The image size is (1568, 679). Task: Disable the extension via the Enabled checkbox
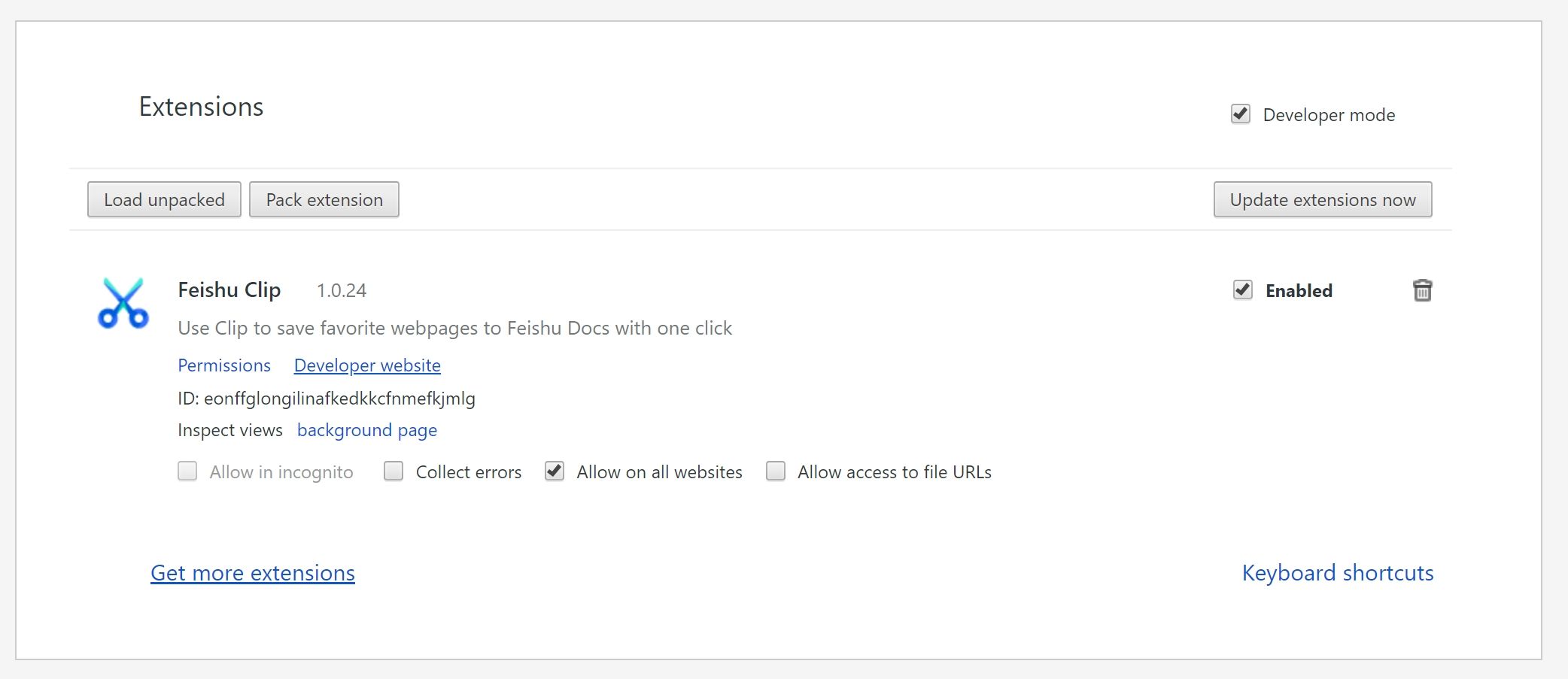[1243, 290]
